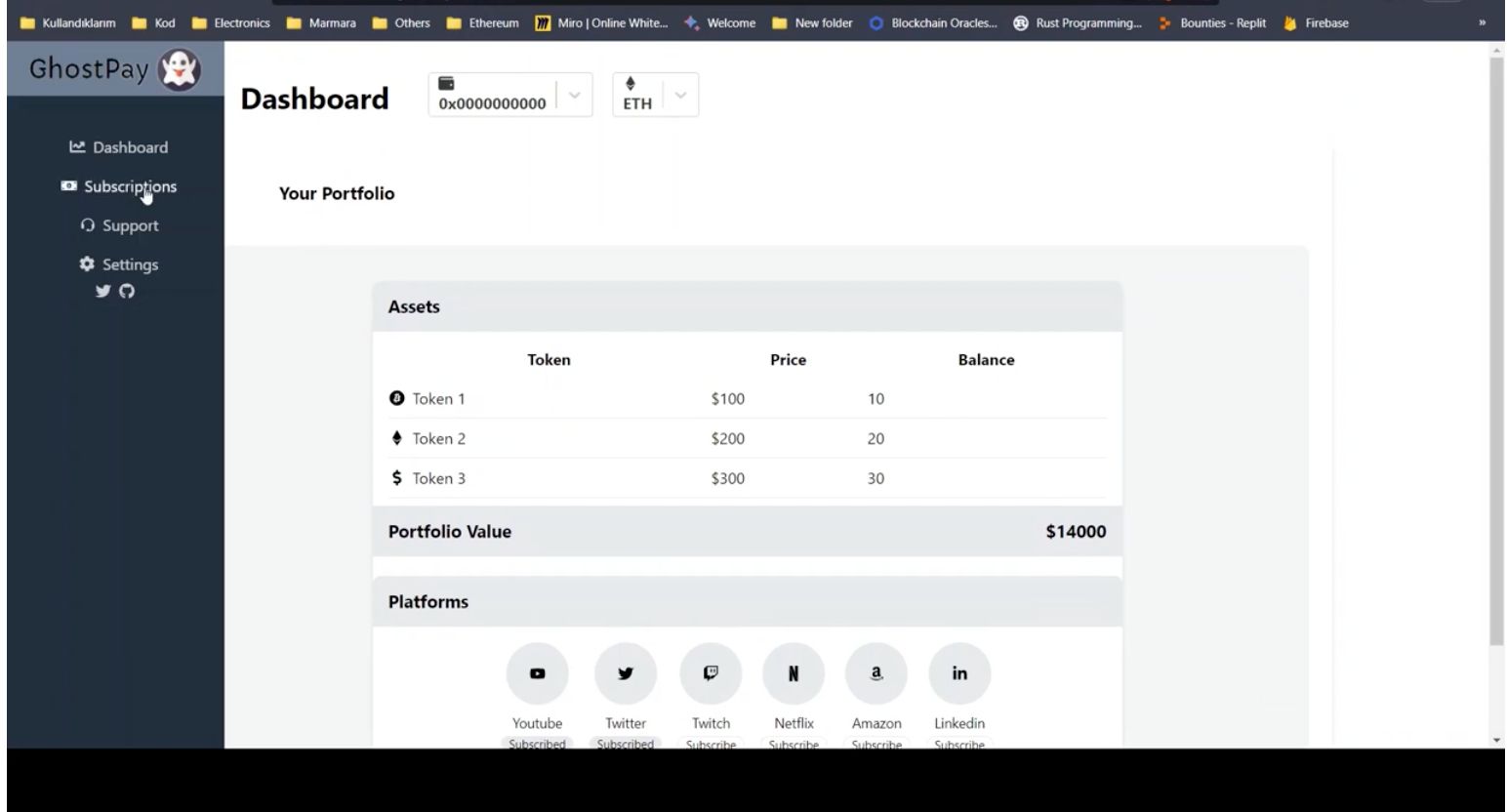Image resolution: width=1507 pixels, height=812 pixels.
Task: Click the Token 1 balance 10
Action: 876,398
